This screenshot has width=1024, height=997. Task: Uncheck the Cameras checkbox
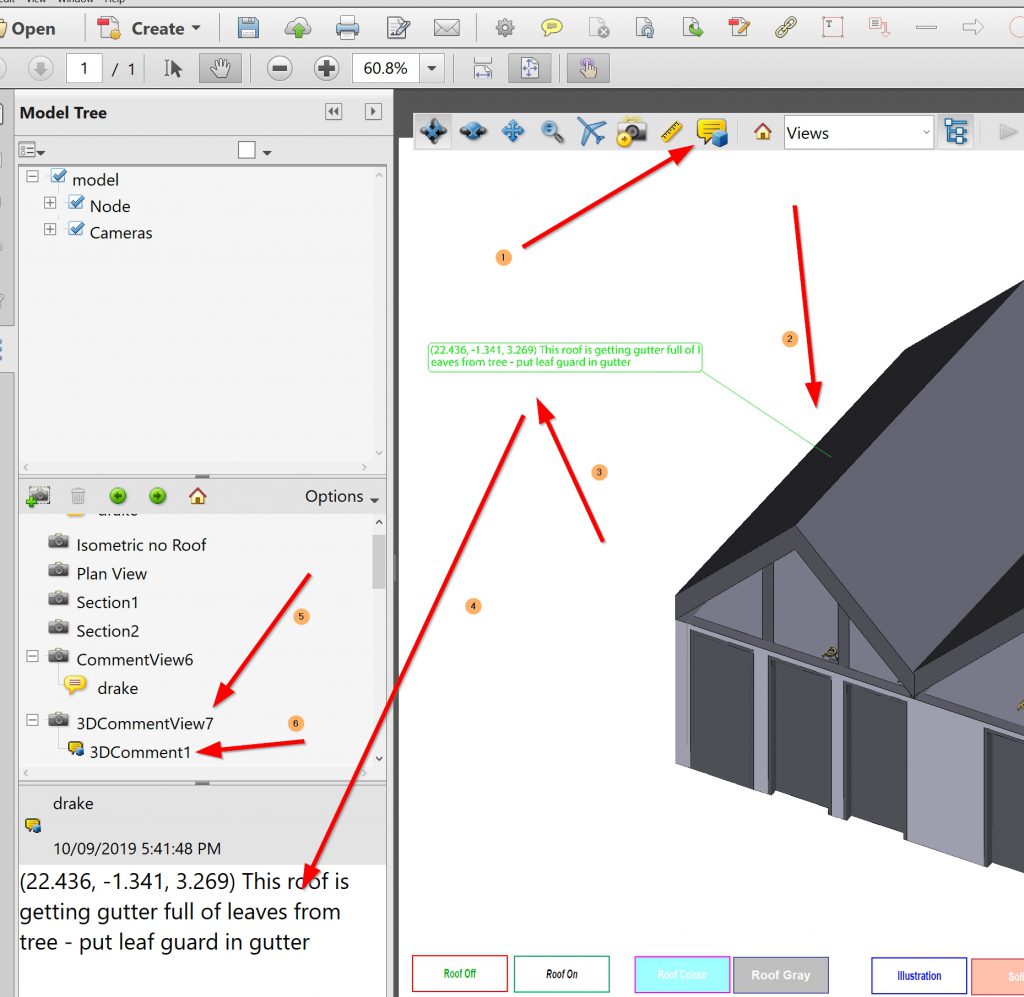(x=76, y=231)
